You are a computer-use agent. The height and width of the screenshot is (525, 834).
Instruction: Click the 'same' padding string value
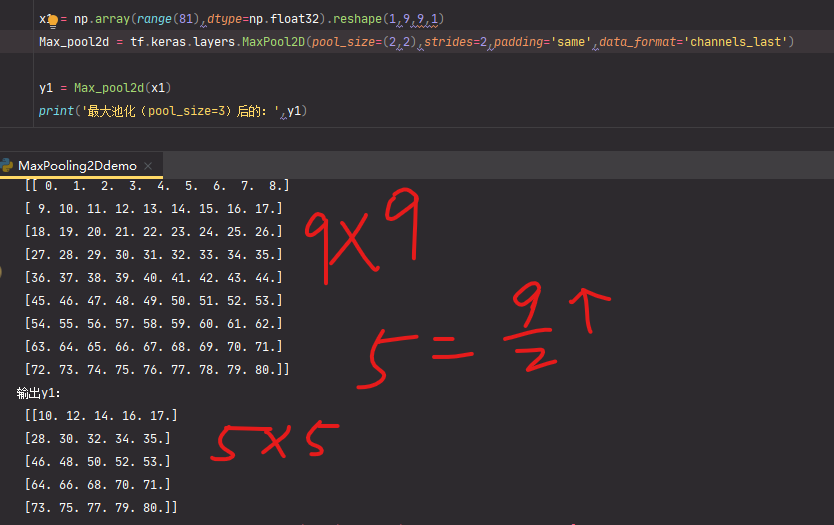571,42
